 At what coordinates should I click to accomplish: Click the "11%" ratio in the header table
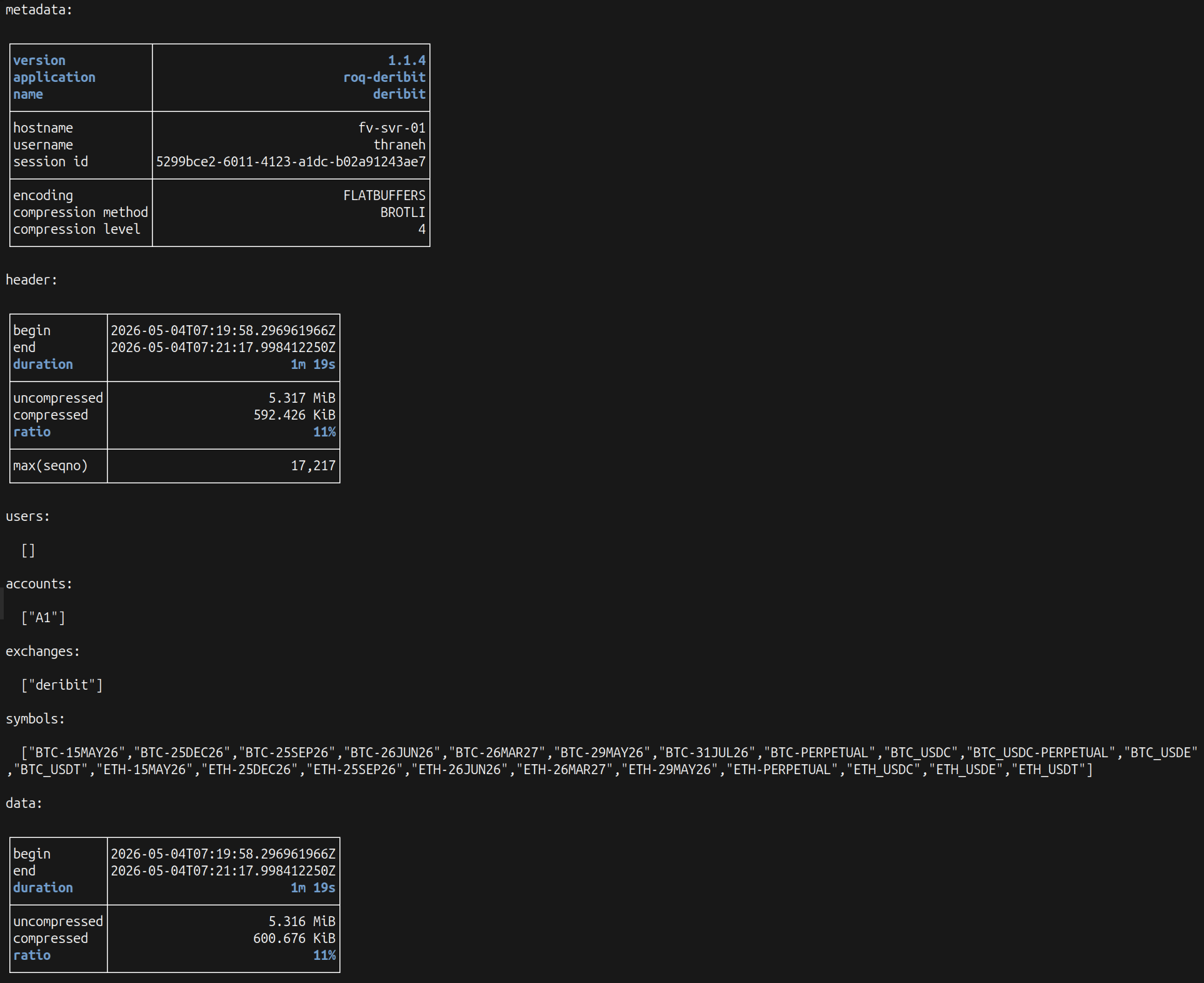point(324,432)
